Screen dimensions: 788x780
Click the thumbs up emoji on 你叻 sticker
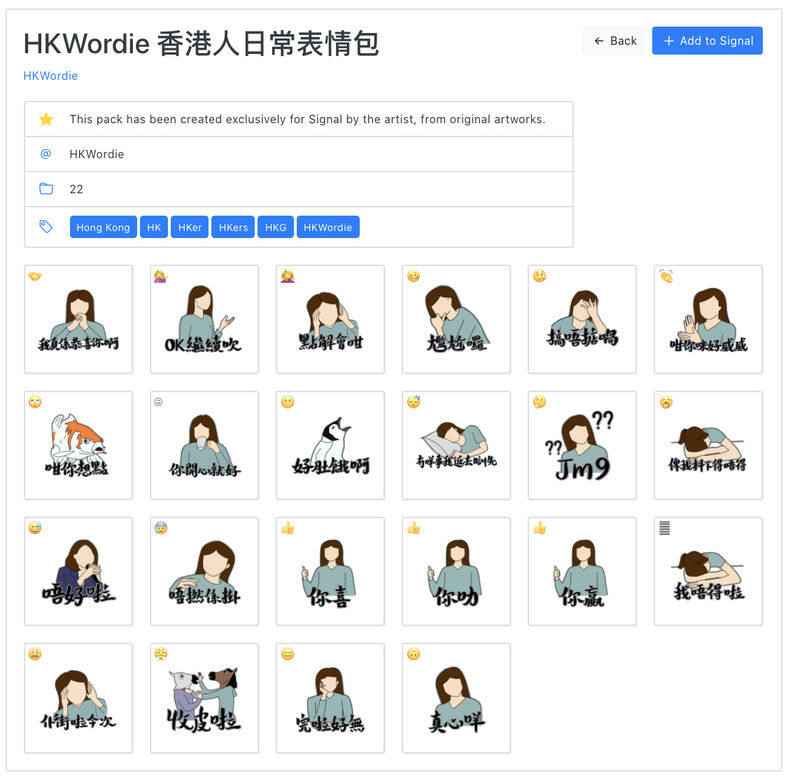(x=414, y=528)
